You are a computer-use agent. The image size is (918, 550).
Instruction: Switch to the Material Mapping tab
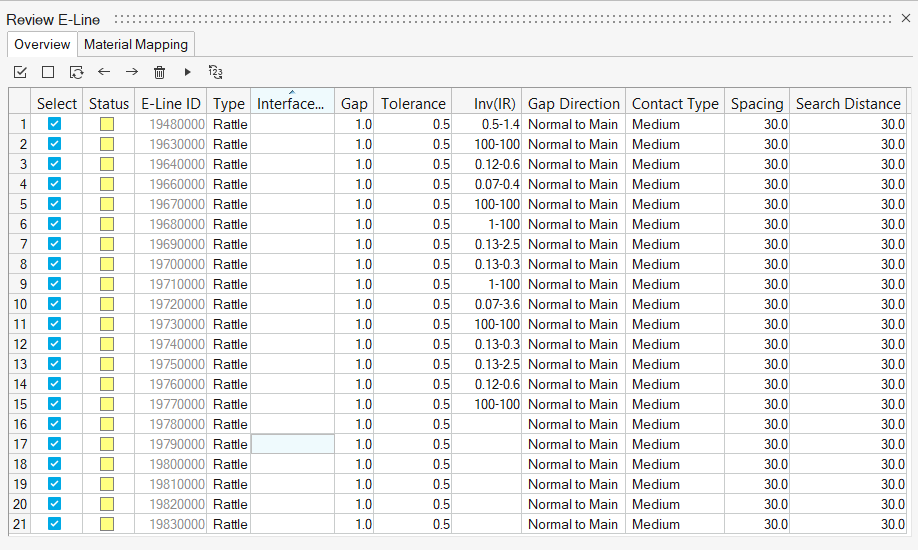(135, 44)
